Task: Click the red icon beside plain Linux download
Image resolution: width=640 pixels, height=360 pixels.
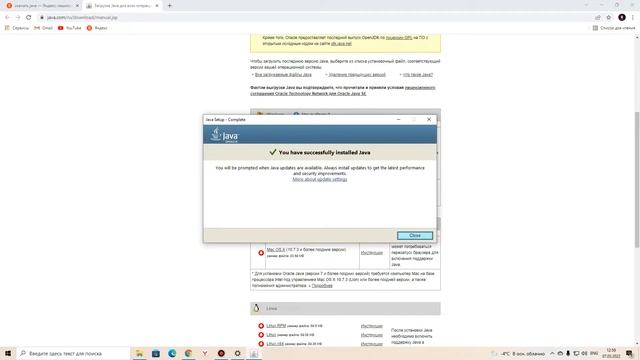Action: pyautogui.click(x=261, y=335)
